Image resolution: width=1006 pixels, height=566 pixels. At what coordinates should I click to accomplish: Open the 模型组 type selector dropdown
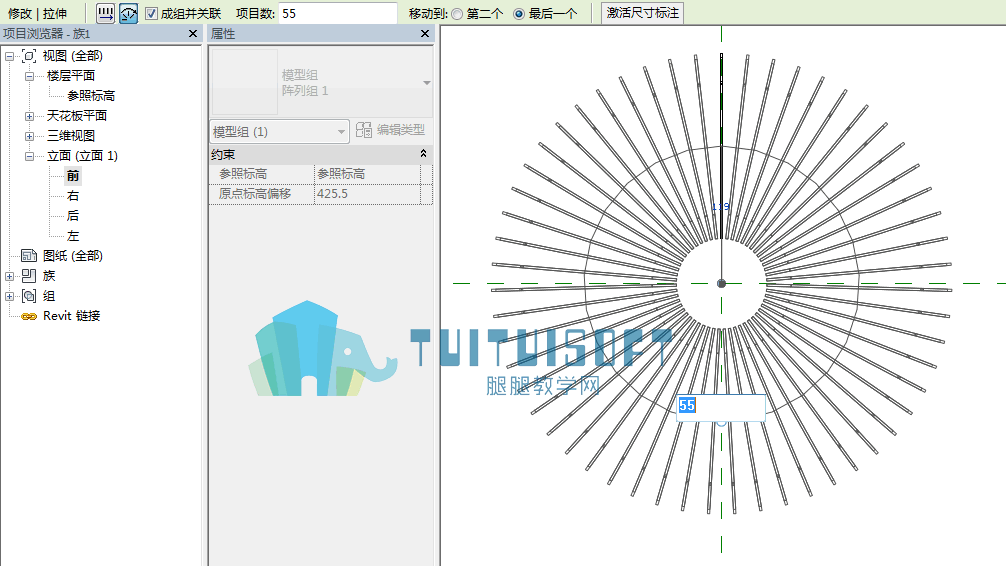click(427, 83)
